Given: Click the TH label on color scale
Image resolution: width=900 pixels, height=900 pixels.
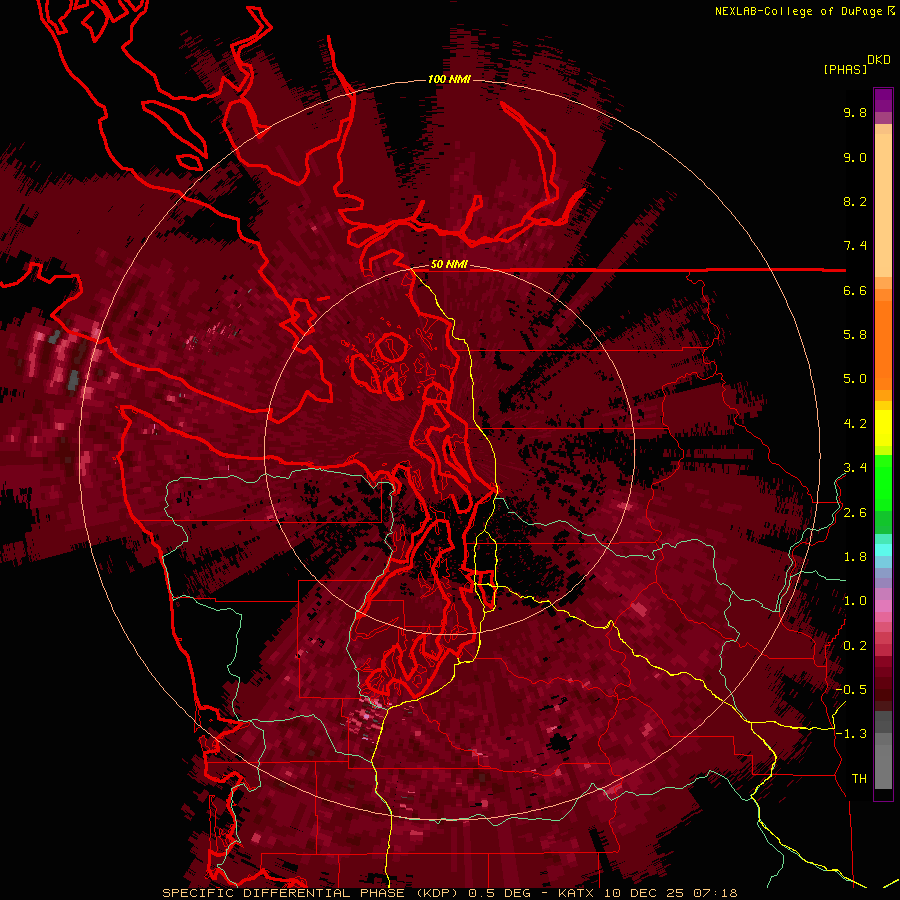Looking at the screenshot, I should pyautogui.click(x=859, y=779).
